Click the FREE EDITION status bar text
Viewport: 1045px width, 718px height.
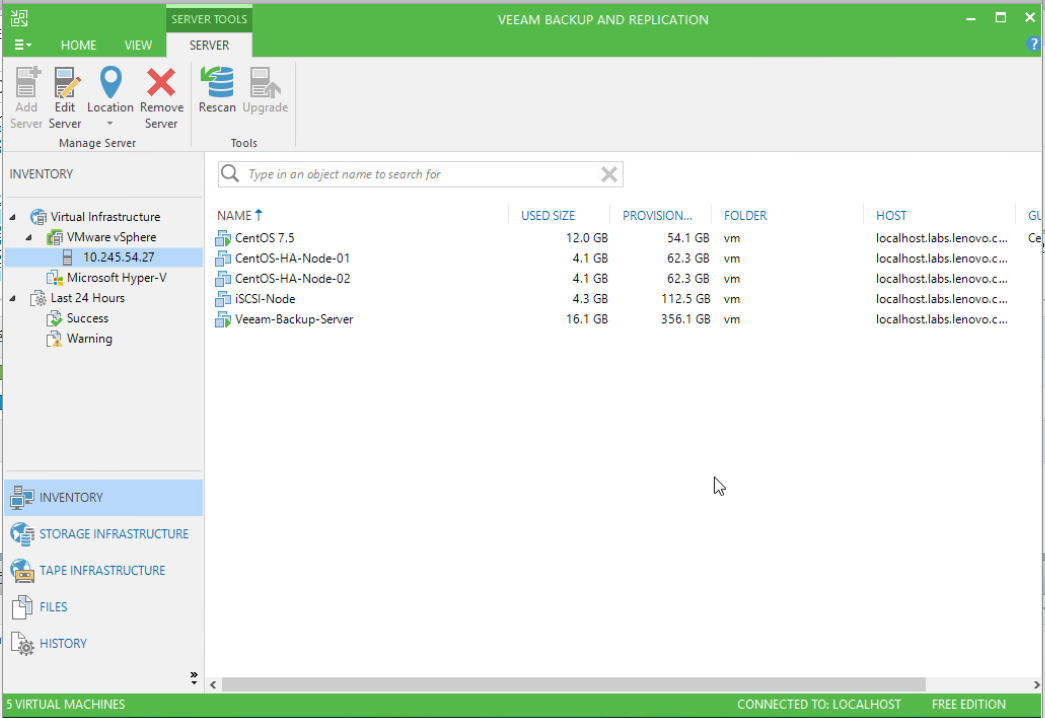968,705
